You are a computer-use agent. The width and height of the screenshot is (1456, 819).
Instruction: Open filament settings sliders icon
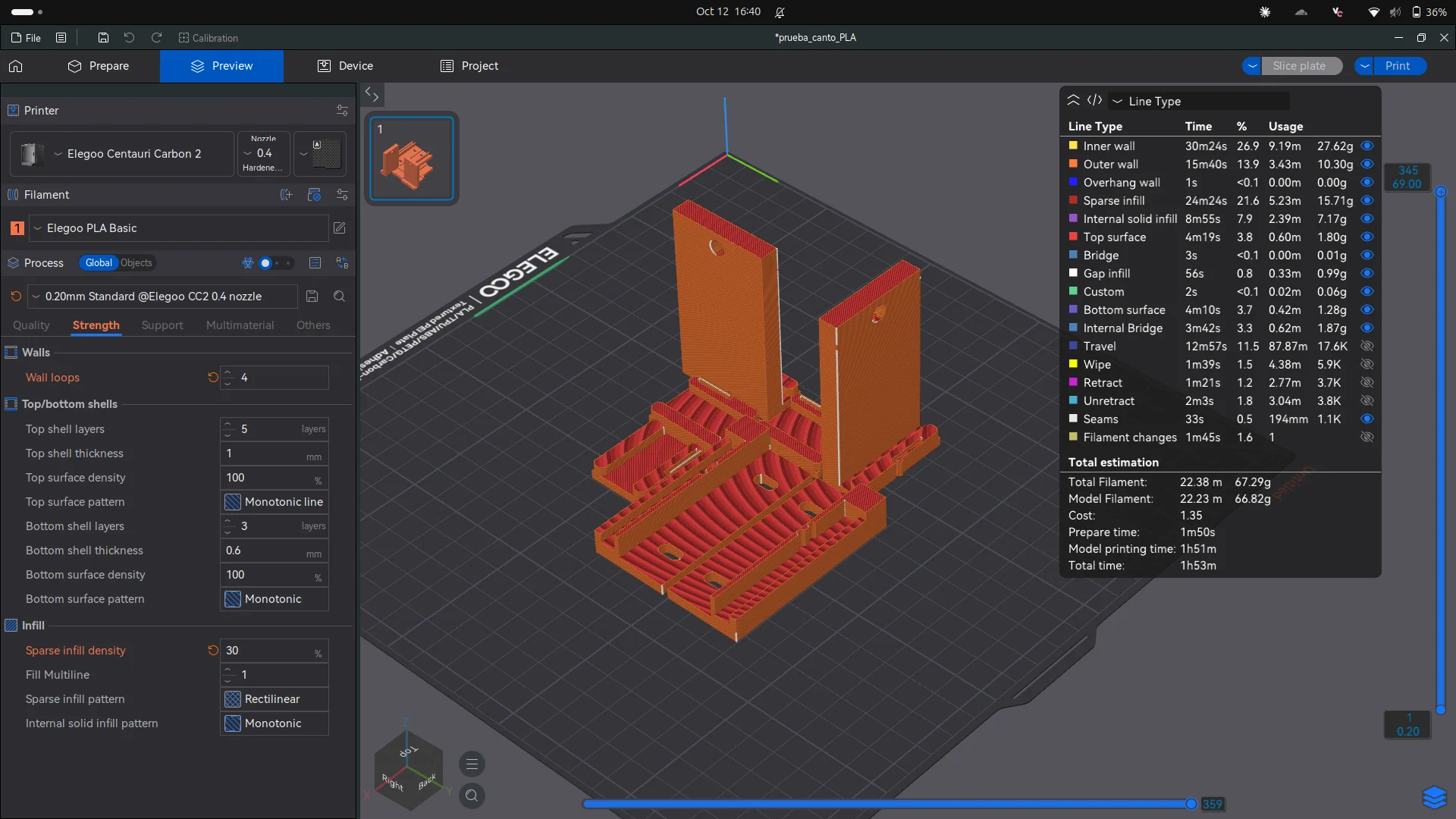tap(342, 195)
